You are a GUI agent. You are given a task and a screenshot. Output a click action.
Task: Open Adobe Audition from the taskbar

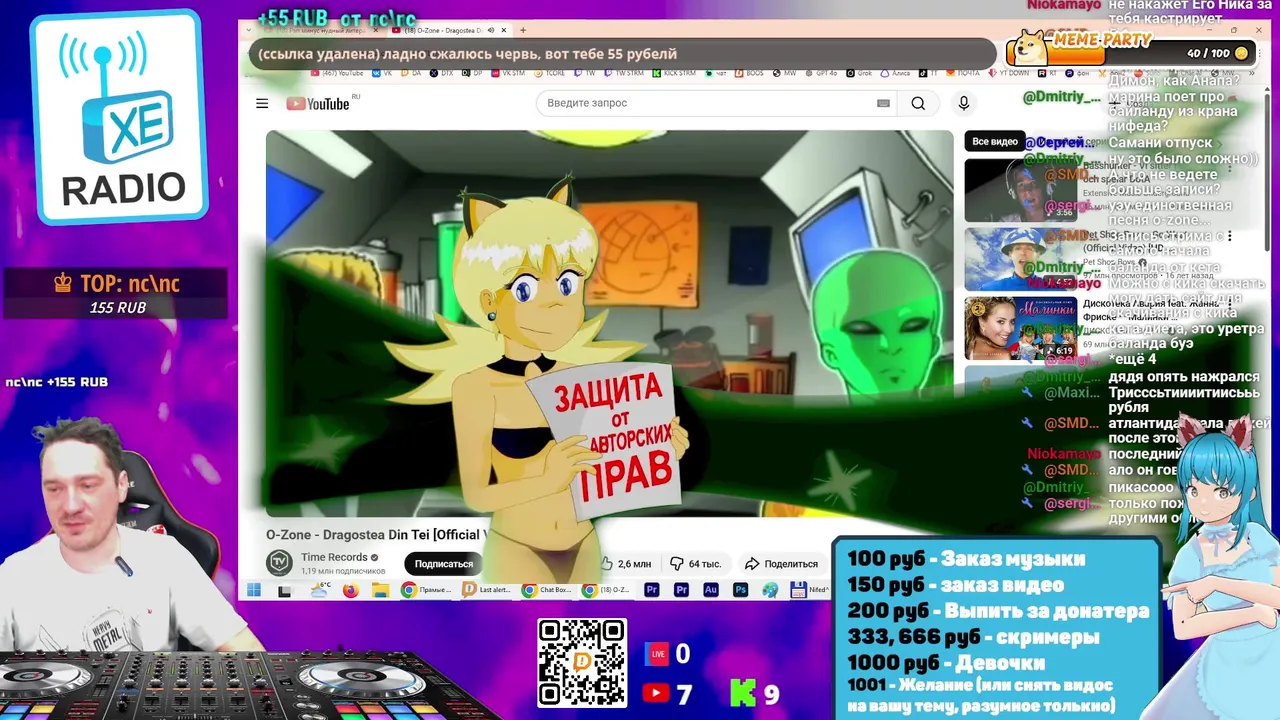pos(711,590)
